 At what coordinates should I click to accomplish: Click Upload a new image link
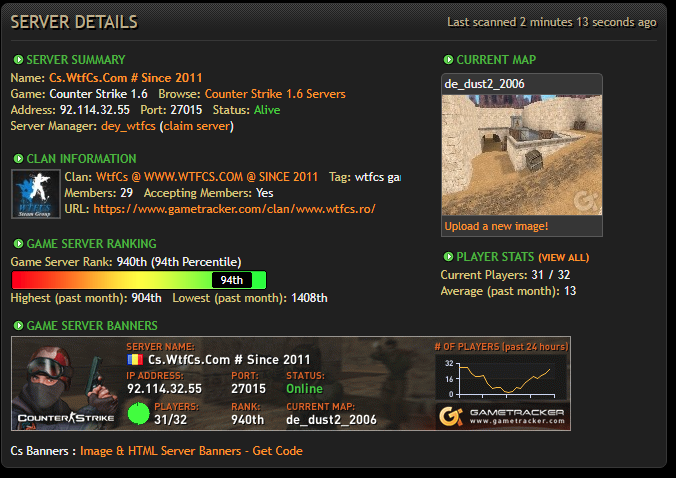[496, 226]
